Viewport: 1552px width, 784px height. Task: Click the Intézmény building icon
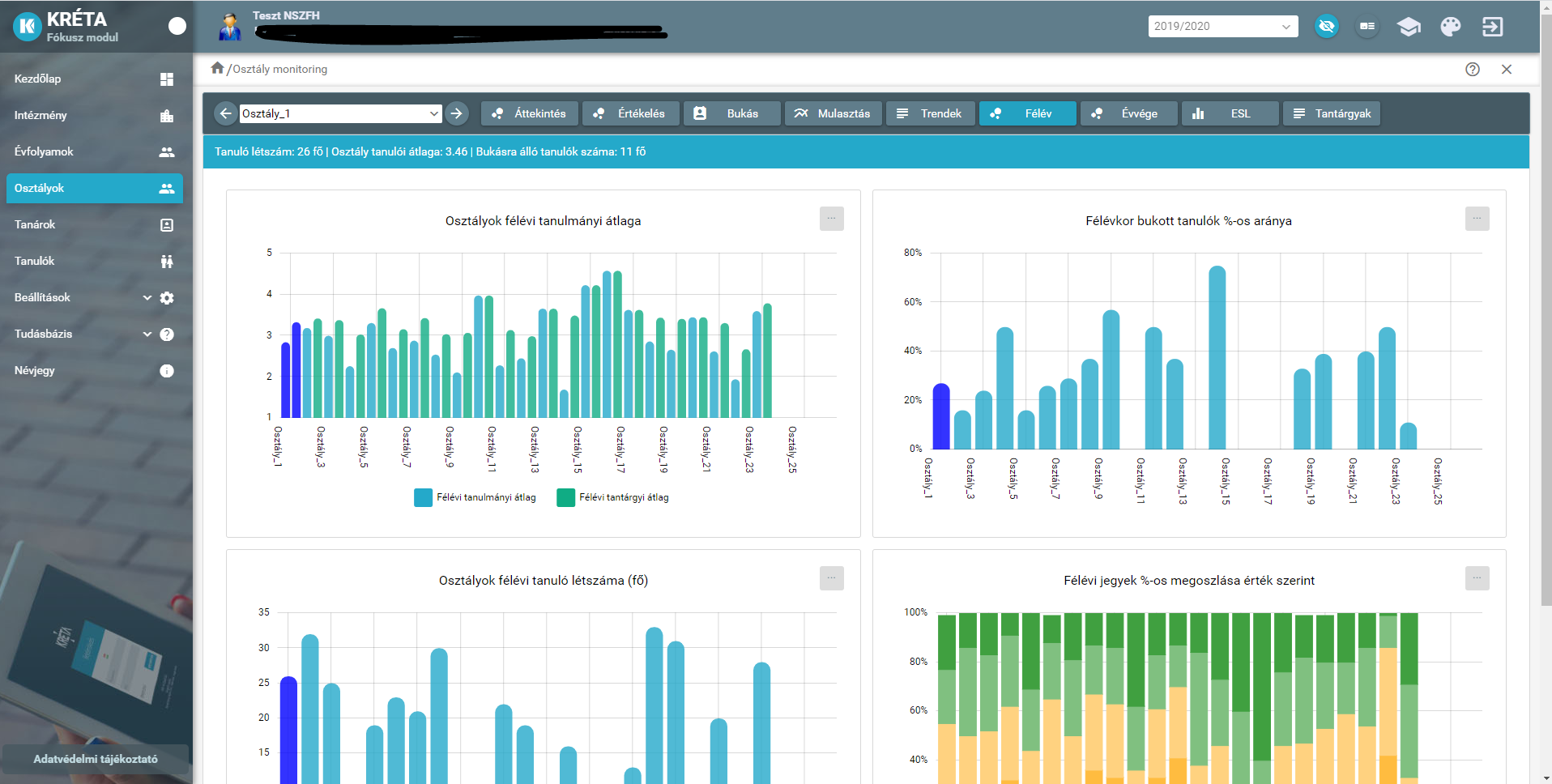(167, 116)
